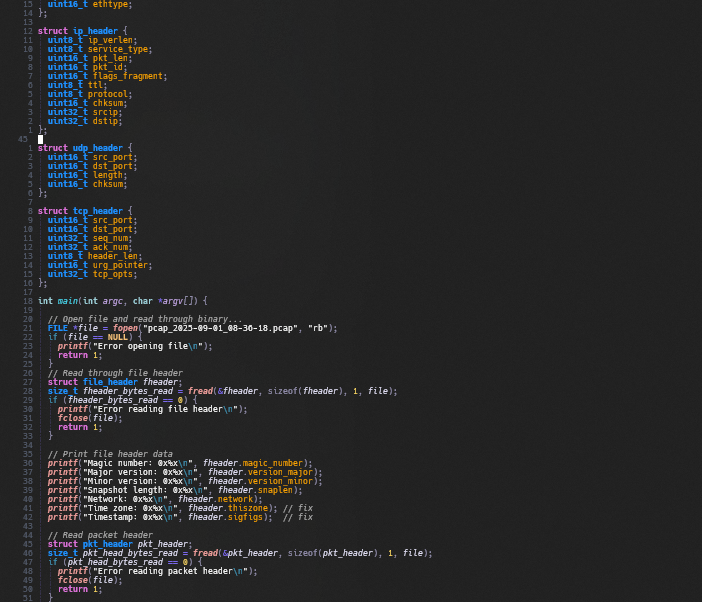Click the 'size_t fheader_bytes_read = fread' line

coord(223,391)
